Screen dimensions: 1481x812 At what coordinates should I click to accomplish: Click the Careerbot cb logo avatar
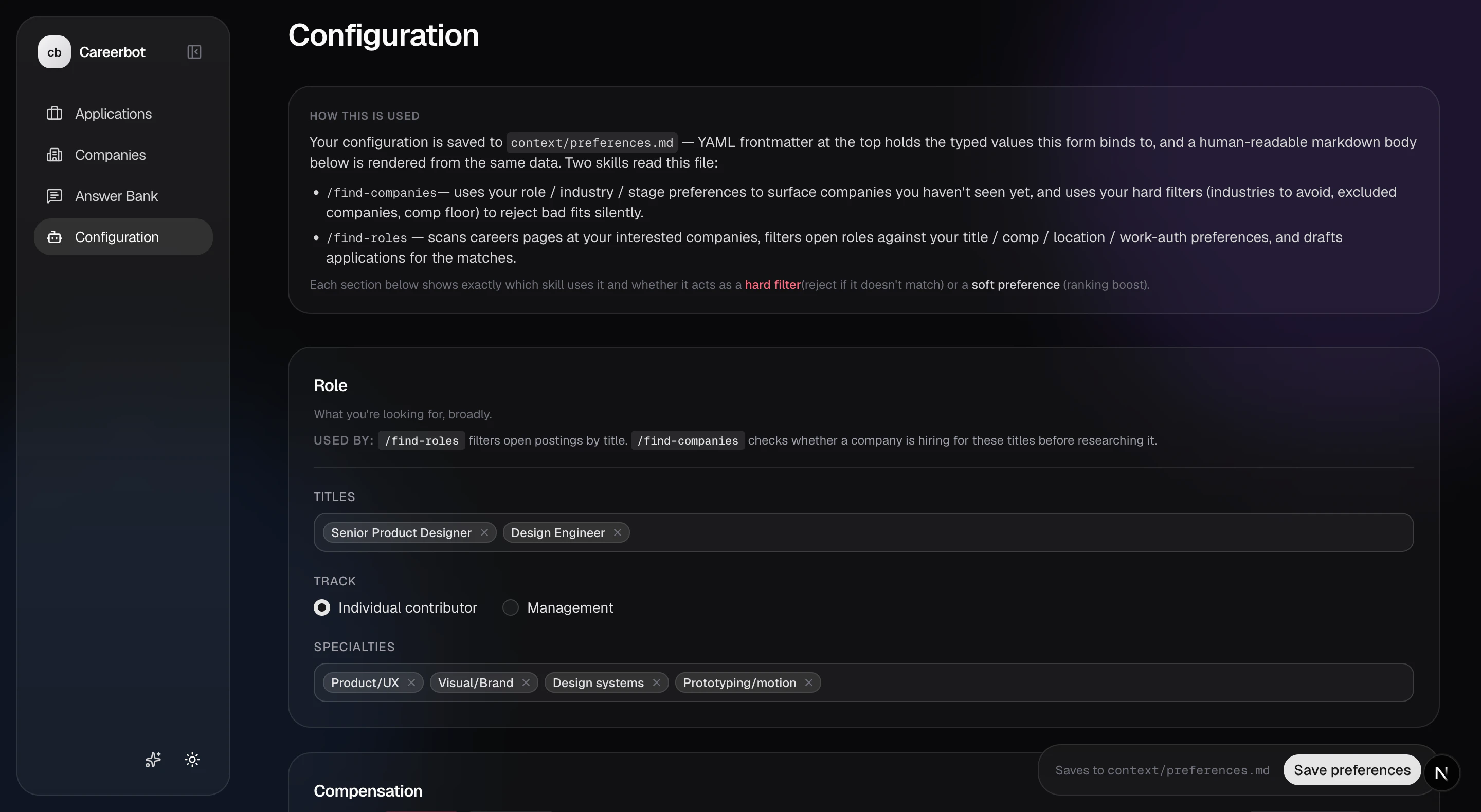click(x=54, y=52)
